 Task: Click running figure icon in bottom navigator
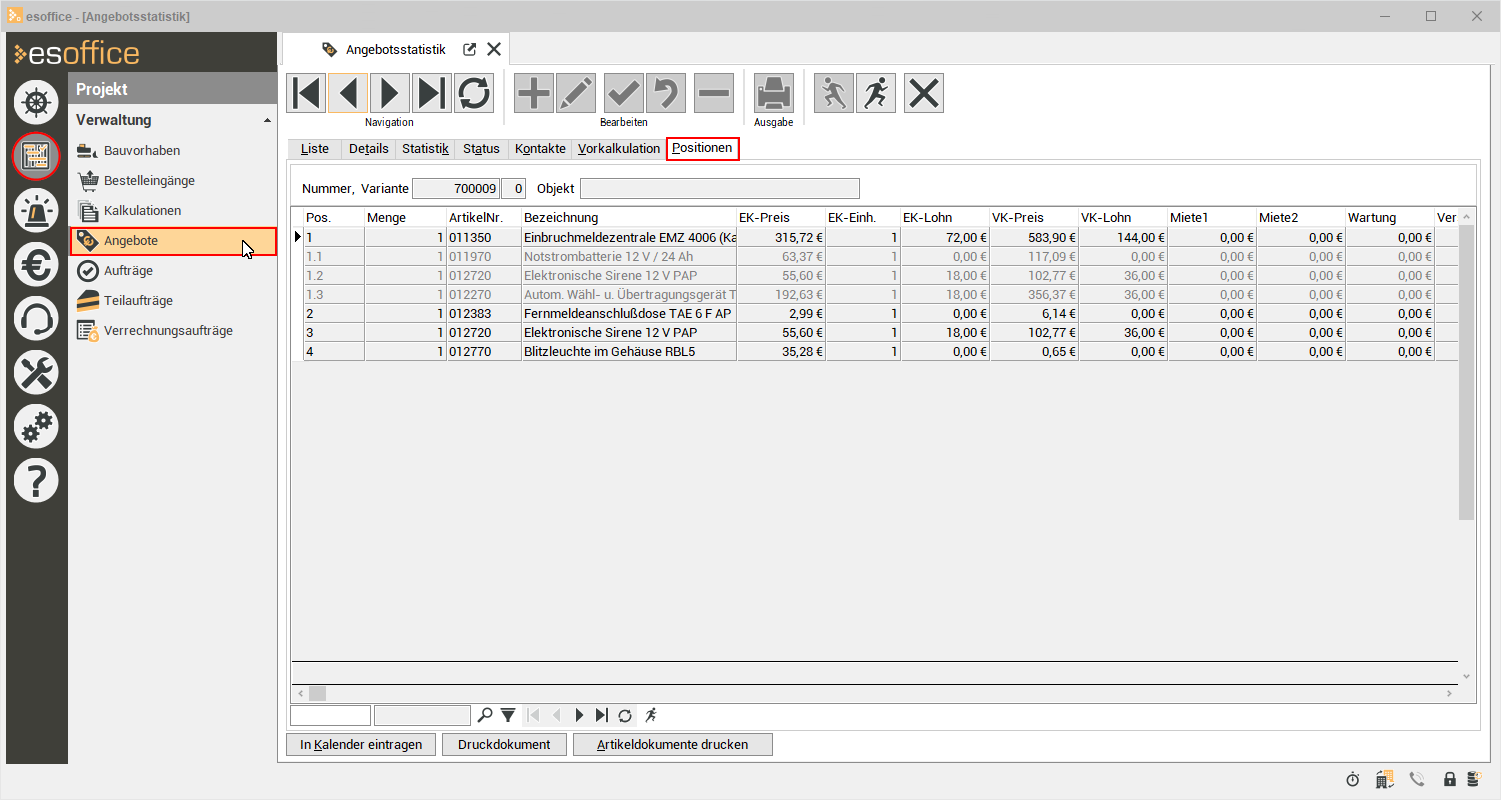651,715
